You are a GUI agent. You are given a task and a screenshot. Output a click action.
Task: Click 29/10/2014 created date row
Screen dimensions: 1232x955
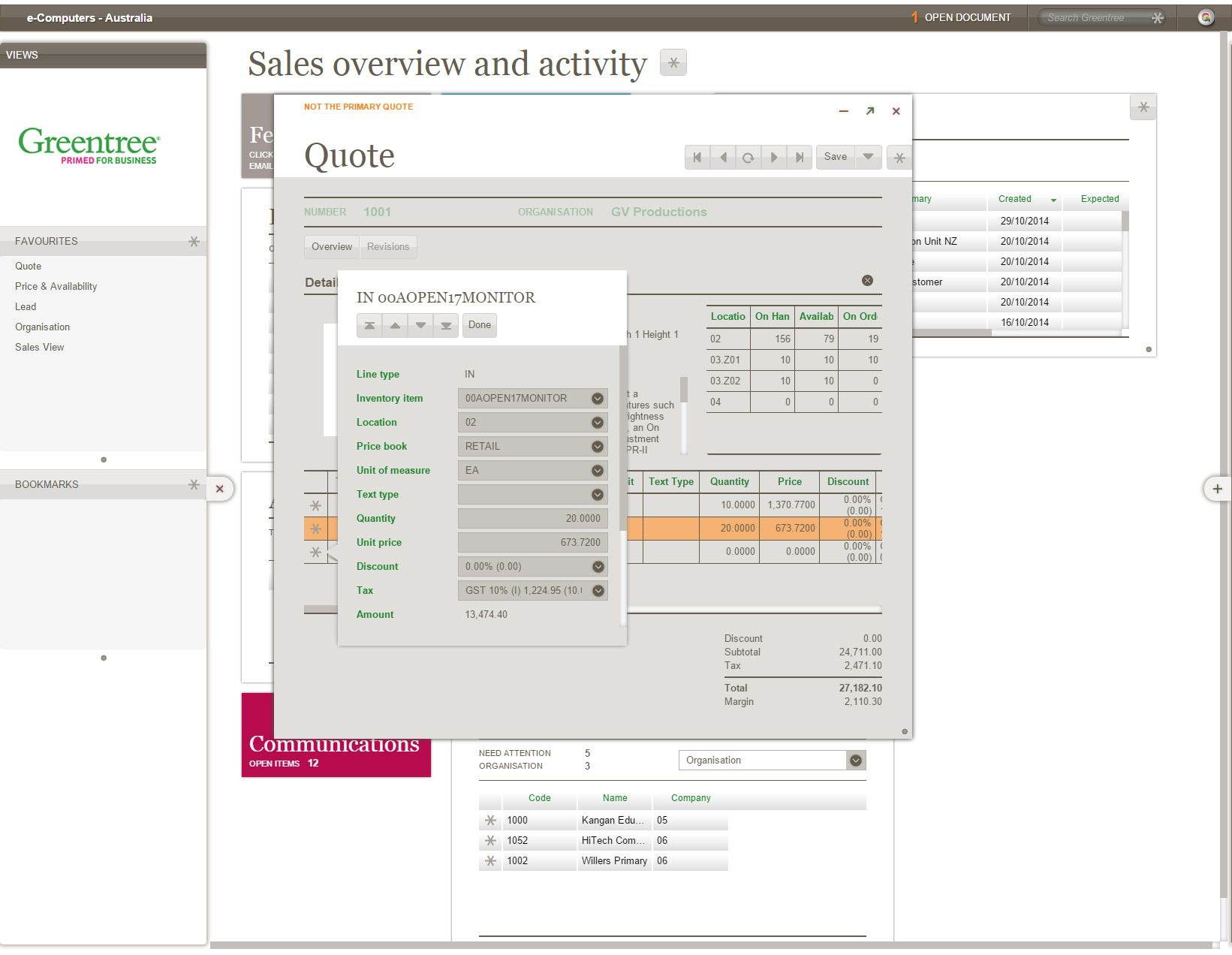click(x=1025, y=221)
